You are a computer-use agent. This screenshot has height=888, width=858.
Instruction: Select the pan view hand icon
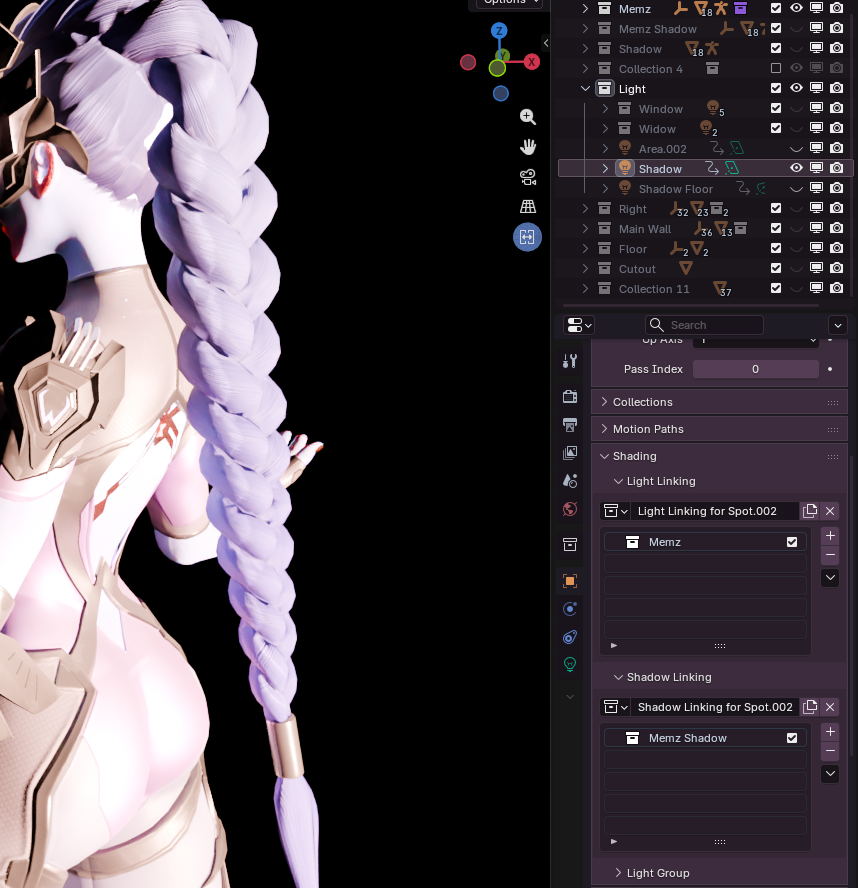528,147
